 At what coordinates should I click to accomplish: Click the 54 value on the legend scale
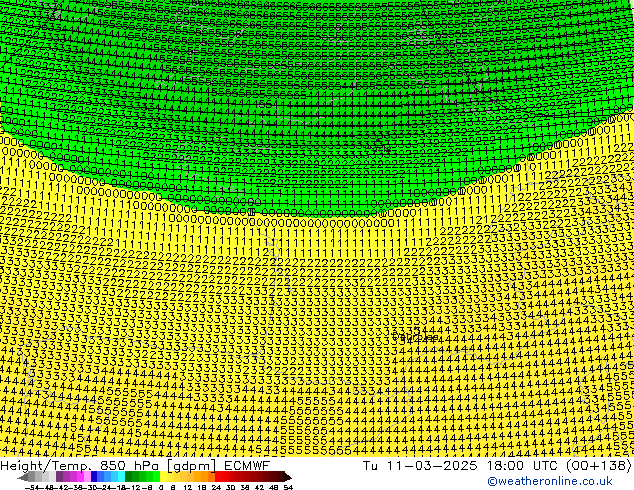(288, 487)
